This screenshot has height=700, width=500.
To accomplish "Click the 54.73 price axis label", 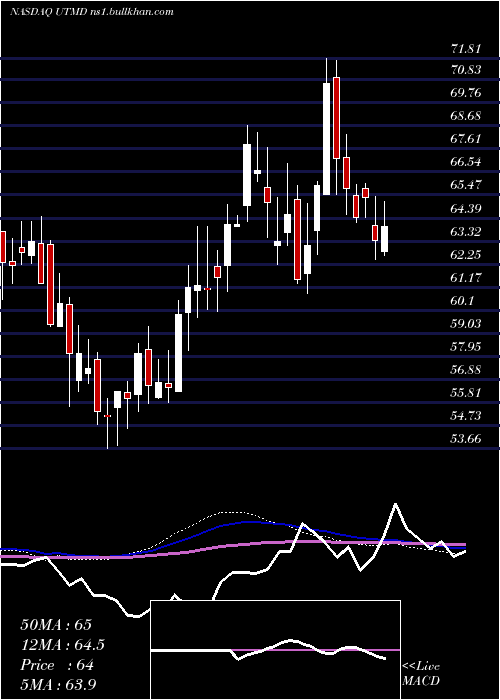I will [466, 415].
